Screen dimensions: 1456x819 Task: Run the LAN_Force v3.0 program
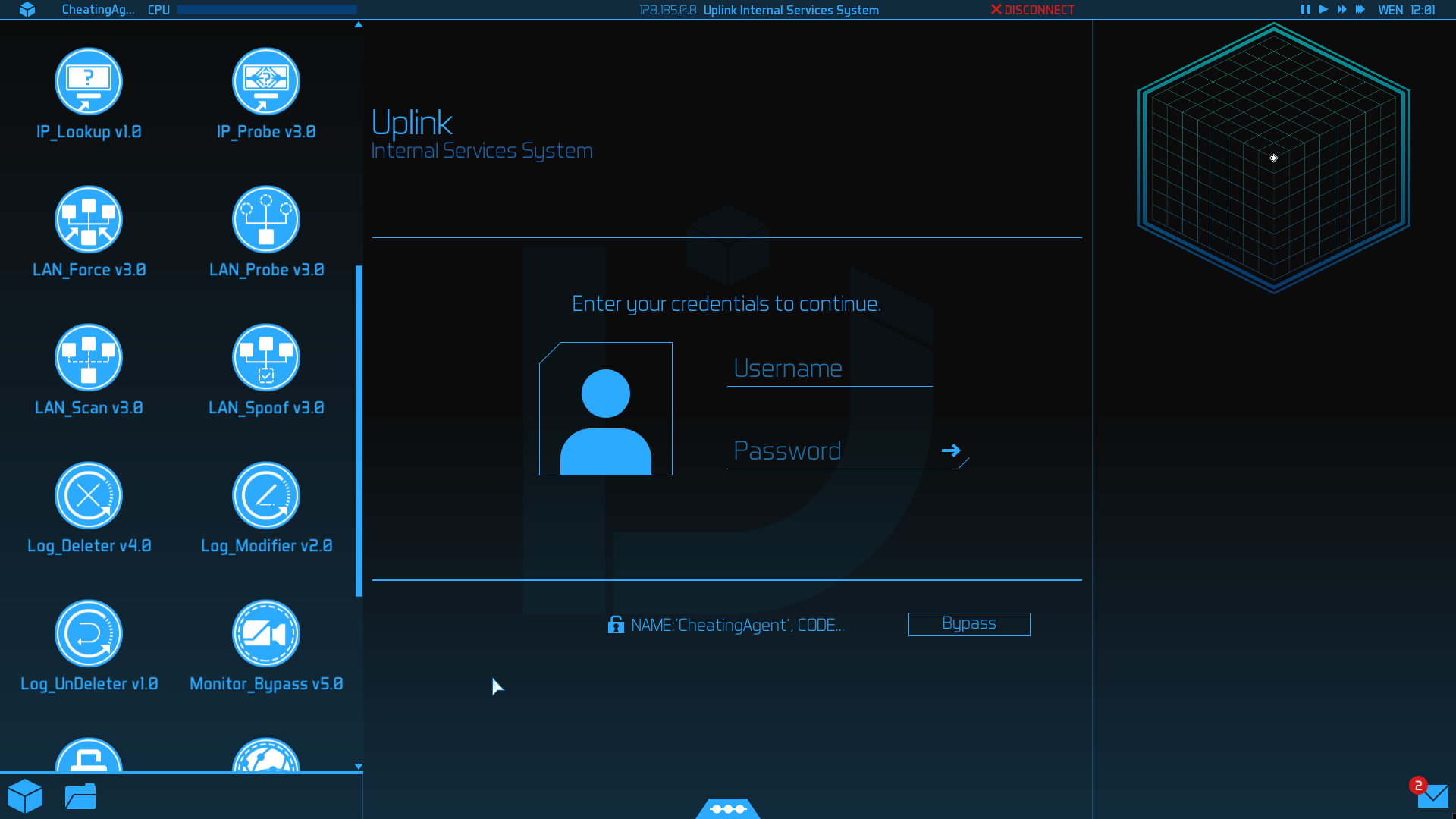click(x=89, y=232)
